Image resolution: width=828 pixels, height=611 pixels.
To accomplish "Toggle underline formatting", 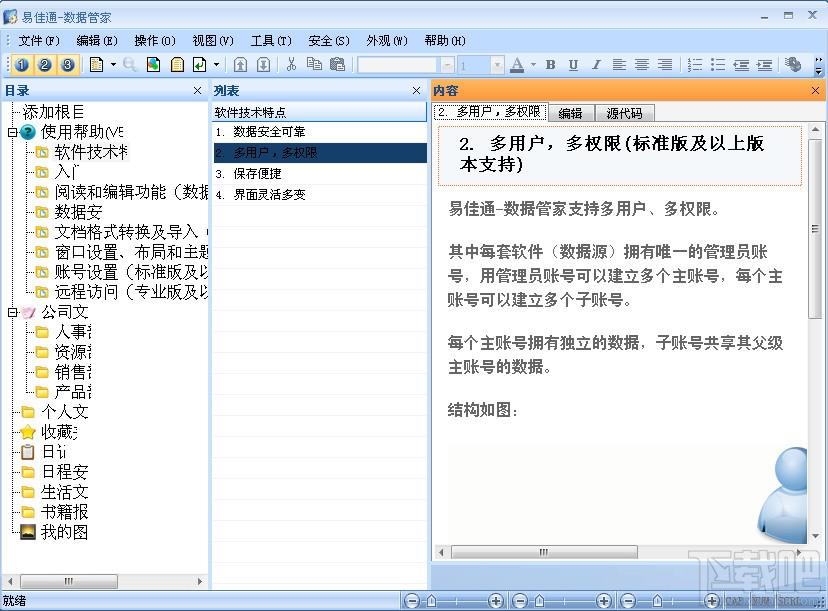I will (573, 65).
